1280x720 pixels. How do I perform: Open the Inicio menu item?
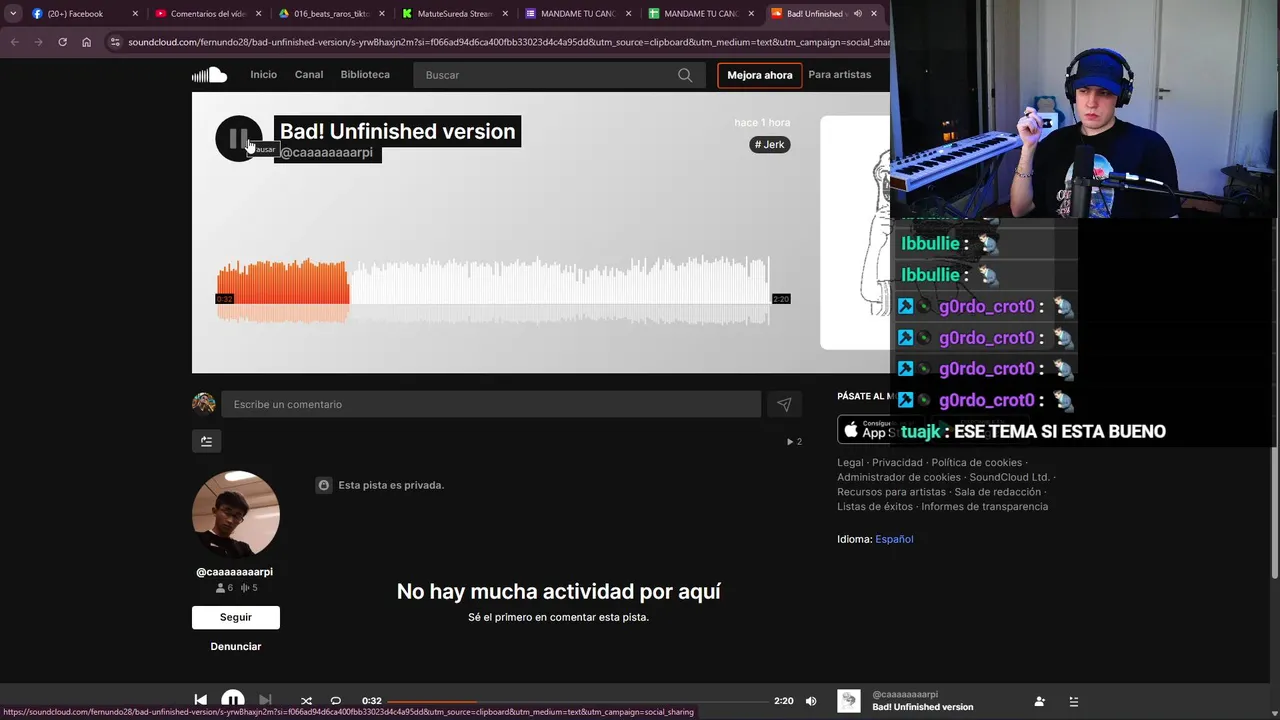263,75
